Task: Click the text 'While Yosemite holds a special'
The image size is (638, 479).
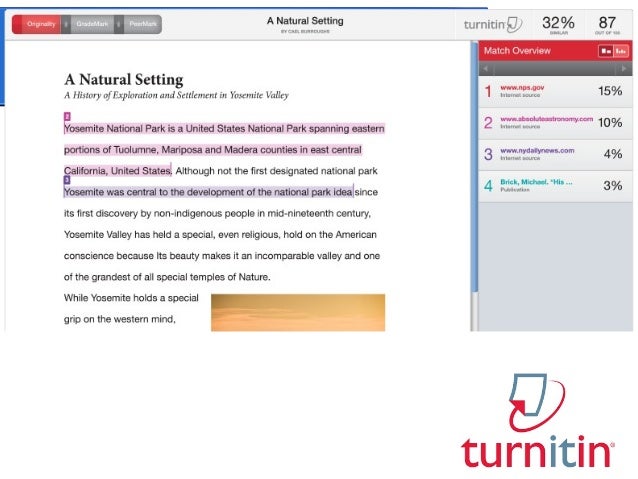Action: click(x=131, y=298)
